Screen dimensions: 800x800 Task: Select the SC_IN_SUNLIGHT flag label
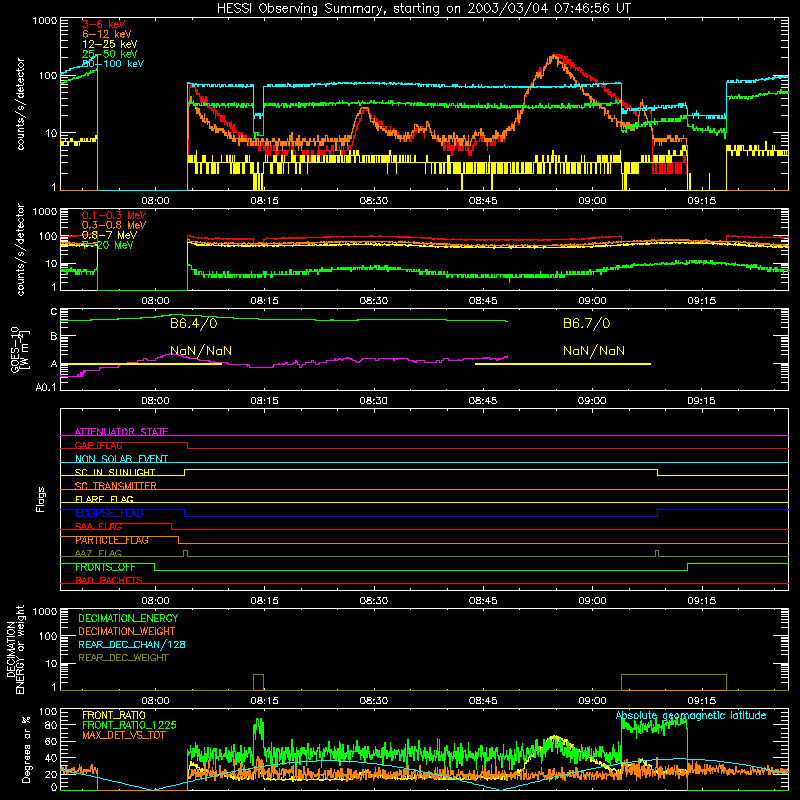click(115, 472)
